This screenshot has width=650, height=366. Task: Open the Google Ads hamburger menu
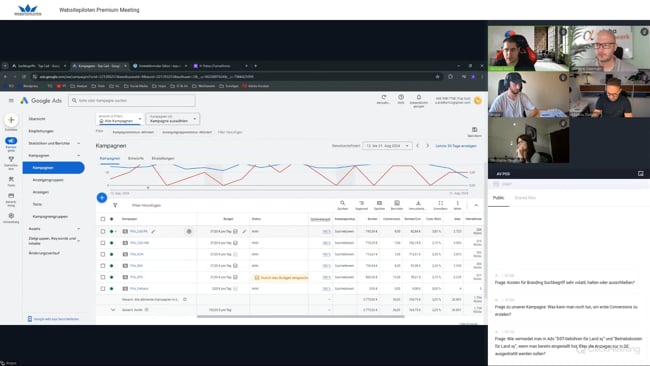tap(11, 100)
